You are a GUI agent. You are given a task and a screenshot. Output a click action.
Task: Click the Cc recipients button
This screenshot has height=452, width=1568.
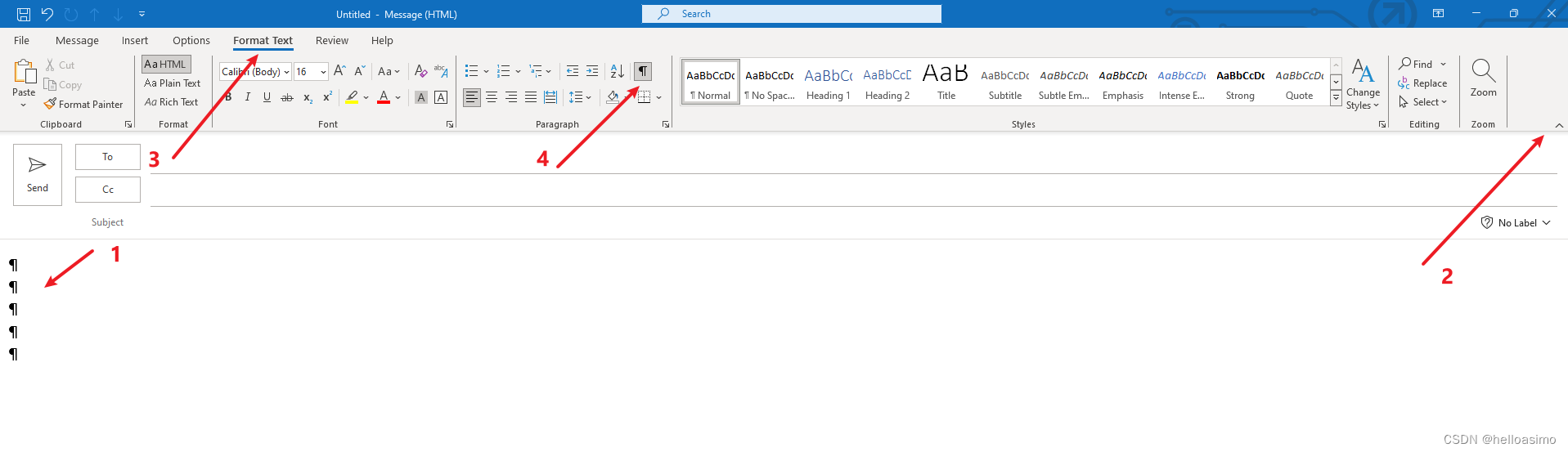click(x=108, y=190)
